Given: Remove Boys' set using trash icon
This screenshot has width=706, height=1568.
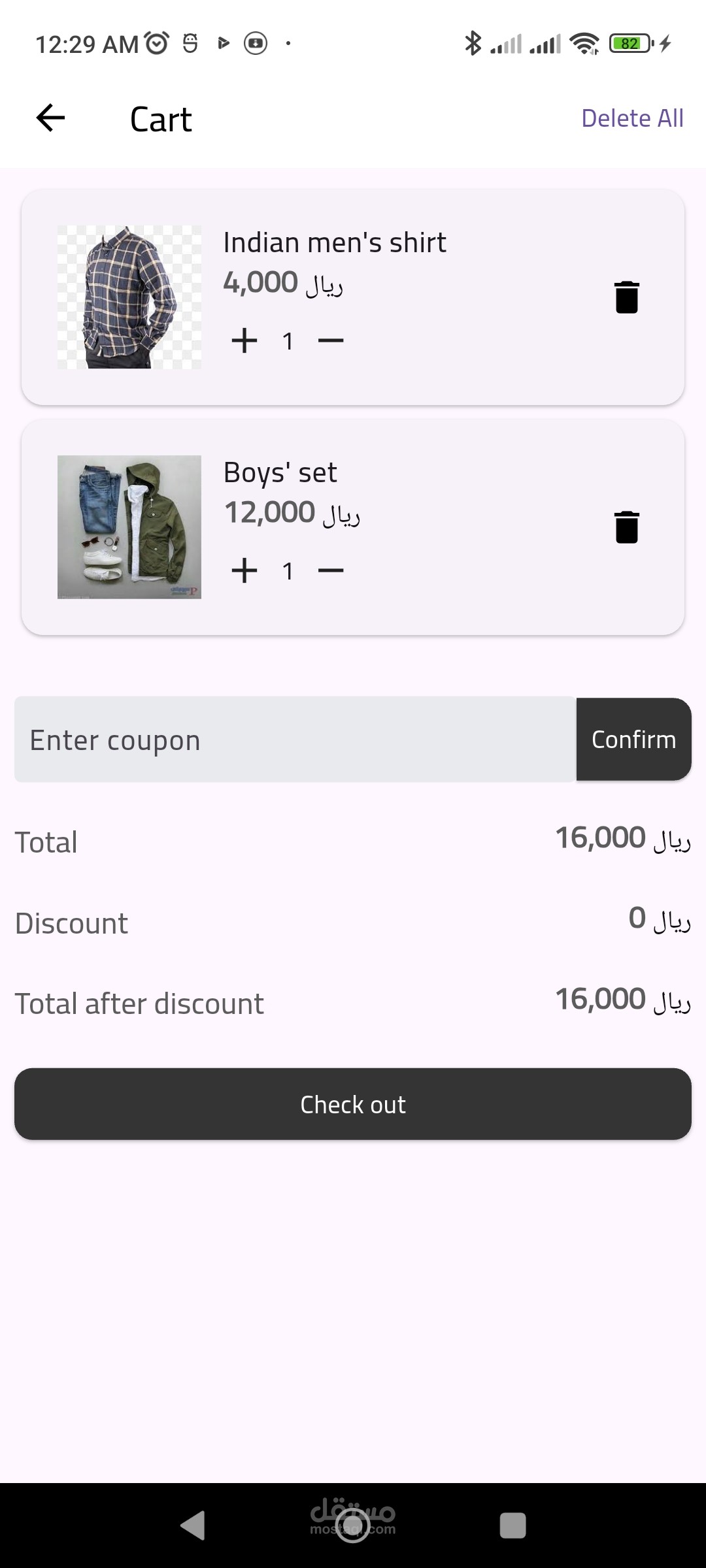Looking at the screenshot, I should pos(626,527).
